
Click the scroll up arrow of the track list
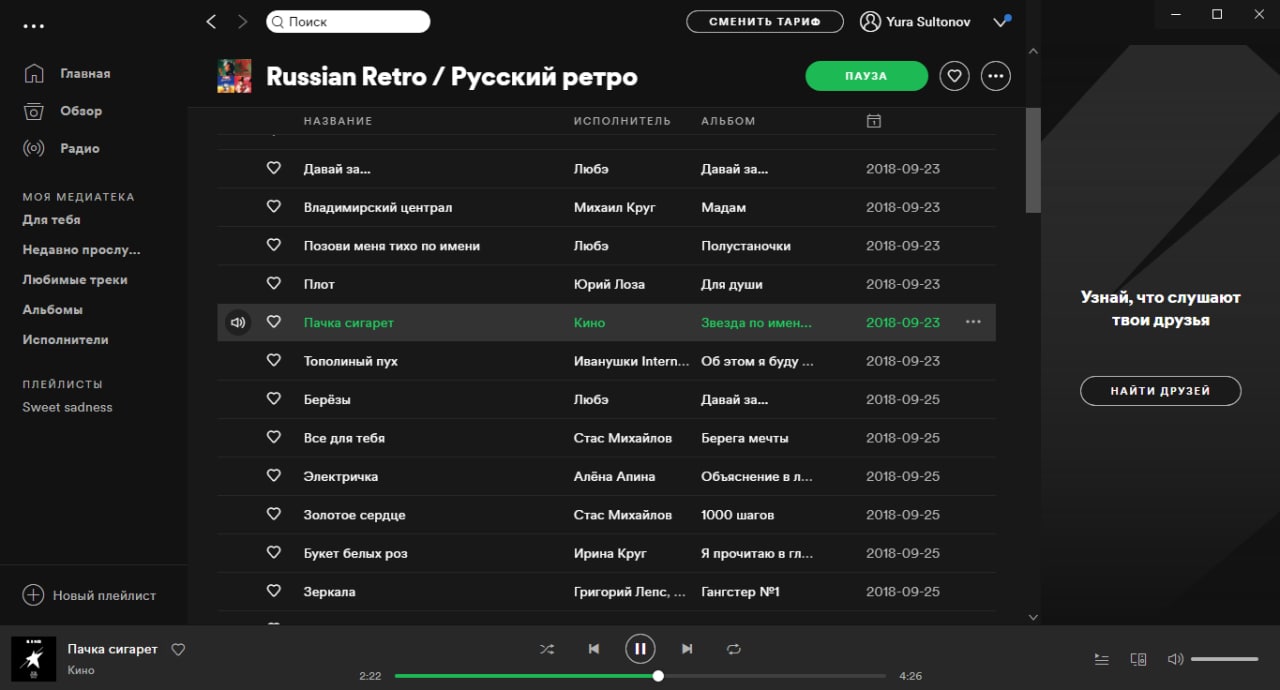[x=1033, y=51]
